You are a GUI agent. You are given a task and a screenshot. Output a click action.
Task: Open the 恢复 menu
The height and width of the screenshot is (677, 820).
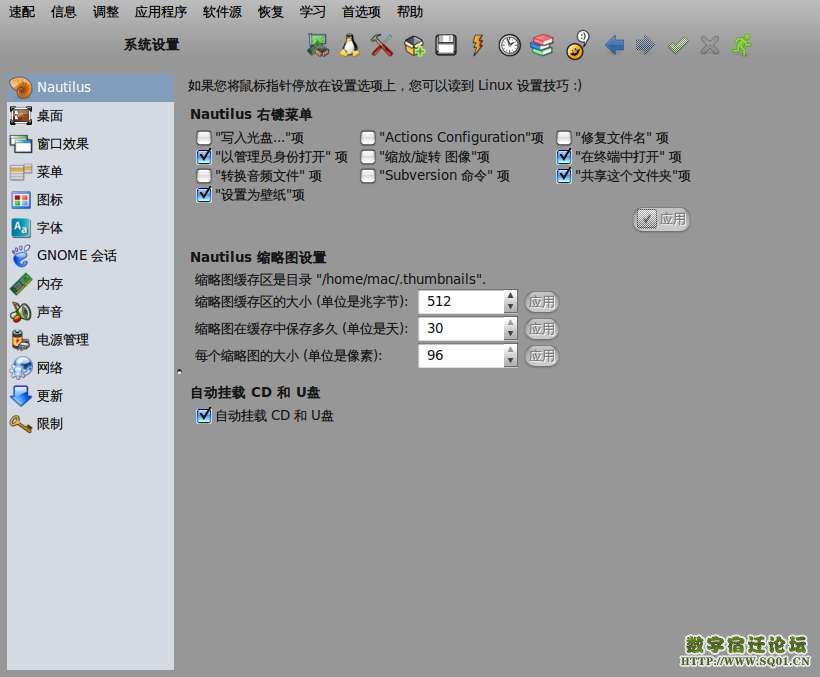[x=271, y=12]
